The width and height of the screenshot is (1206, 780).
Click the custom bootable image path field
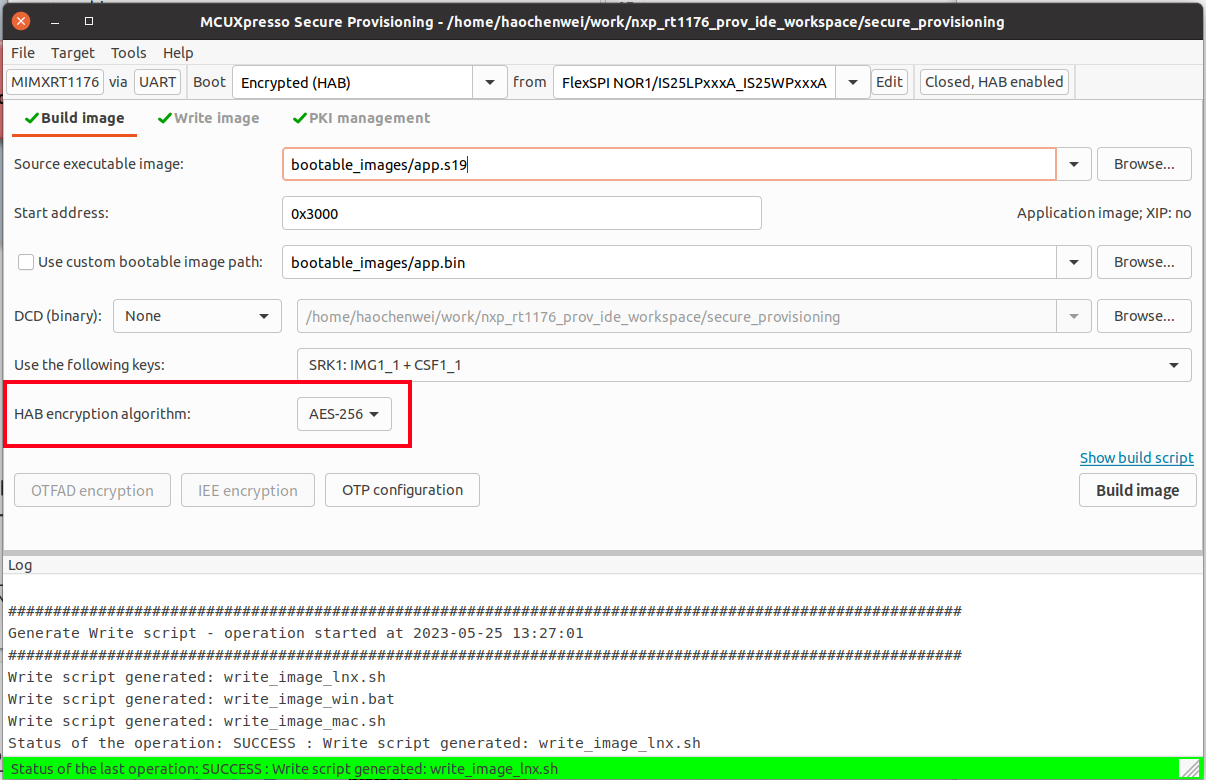coord(669,262)
